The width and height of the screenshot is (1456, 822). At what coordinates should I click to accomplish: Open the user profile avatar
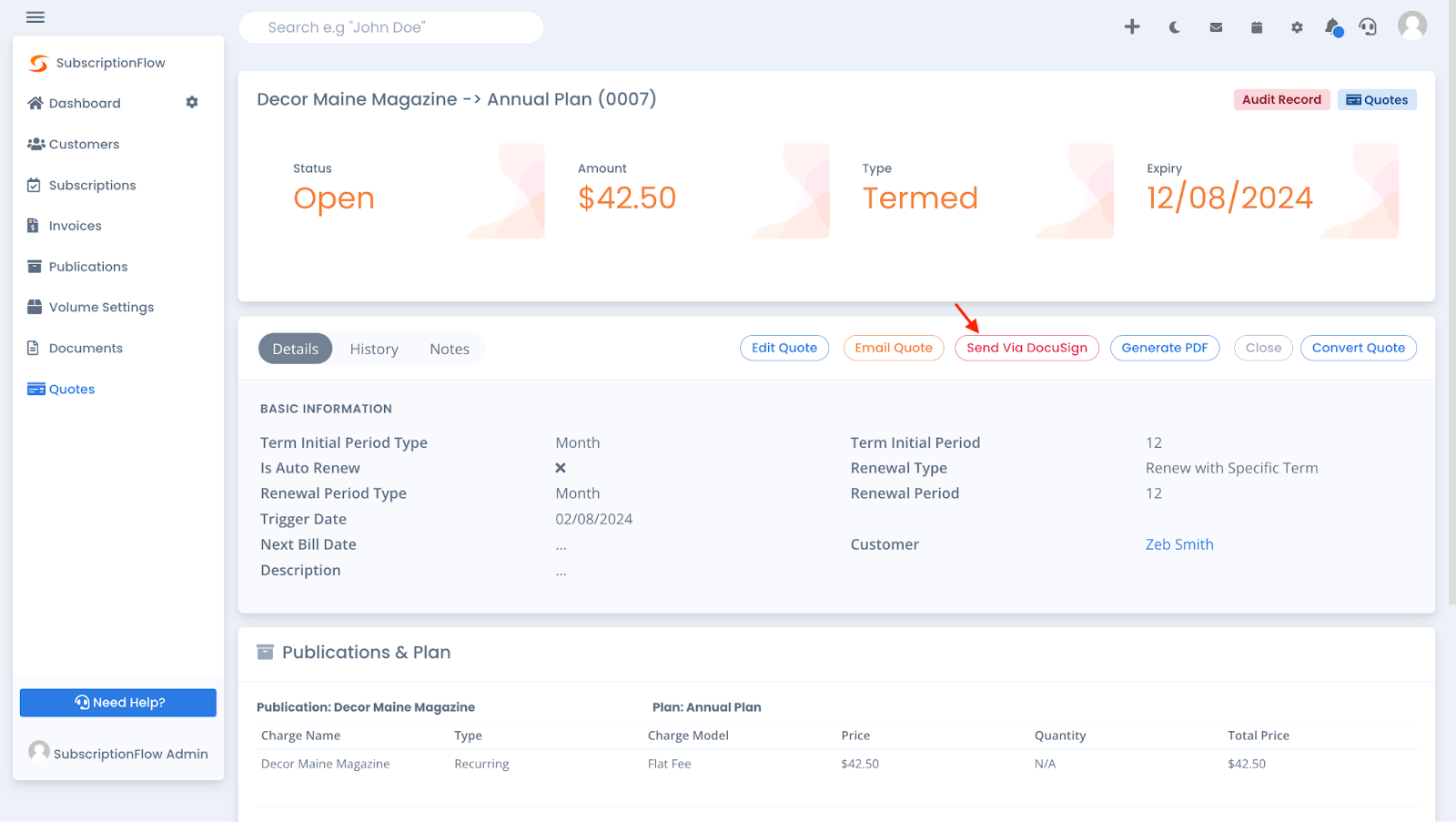pyautogui.click(x=1412, y=25)
